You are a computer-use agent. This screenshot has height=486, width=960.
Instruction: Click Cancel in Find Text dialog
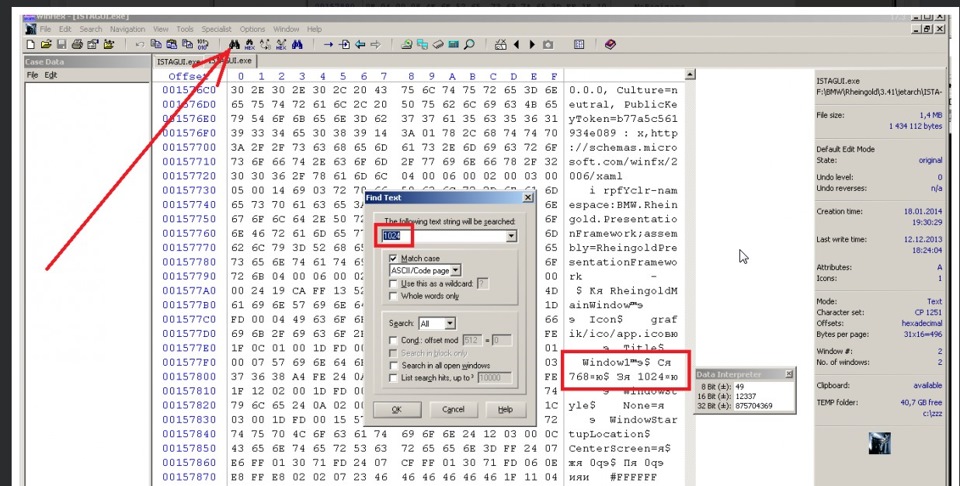(453, 409)
